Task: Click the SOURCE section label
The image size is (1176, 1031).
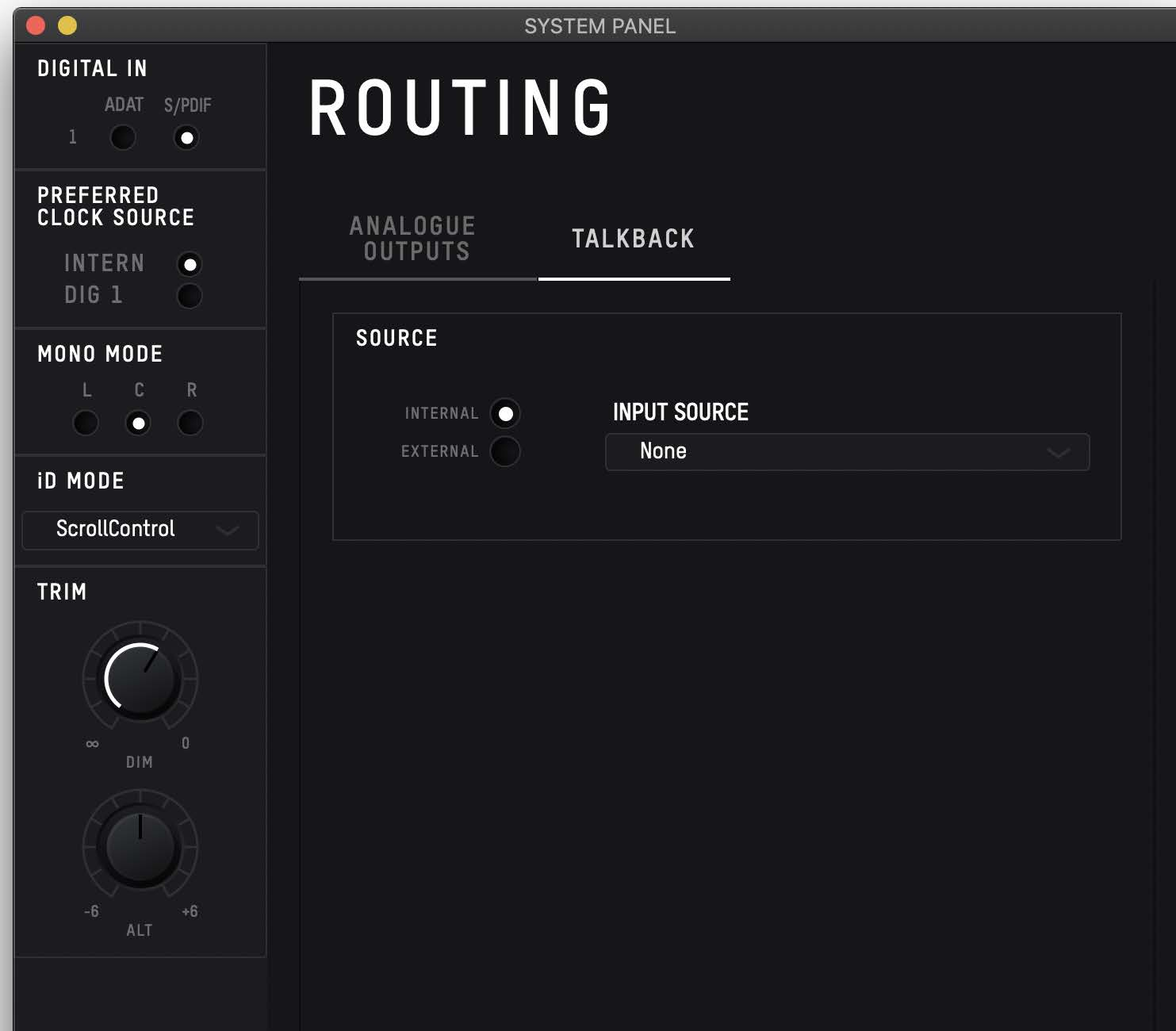Action: tap(396, 338)
